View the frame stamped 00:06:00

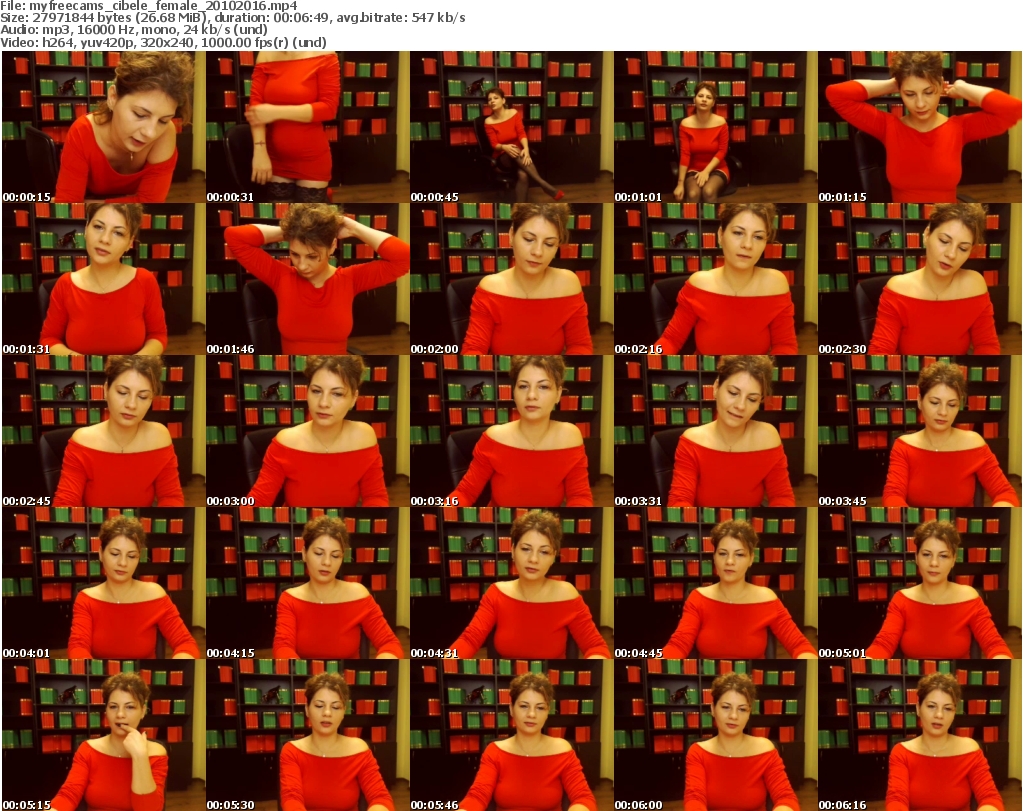click(715, 735)
